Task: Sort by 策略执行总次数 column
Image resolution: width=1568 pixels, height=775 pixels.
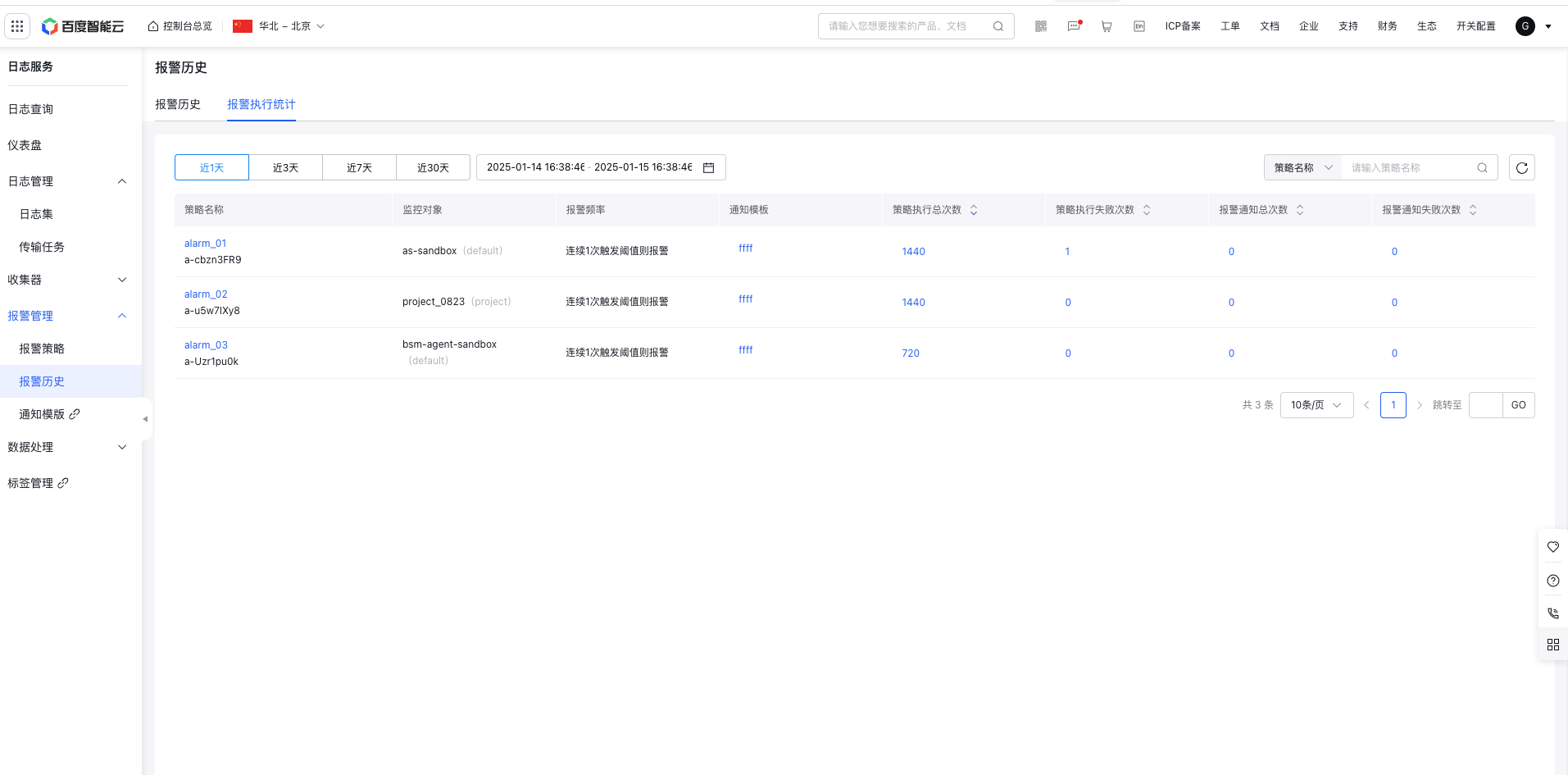Action: pyautogui.click(x=974, y=210)
